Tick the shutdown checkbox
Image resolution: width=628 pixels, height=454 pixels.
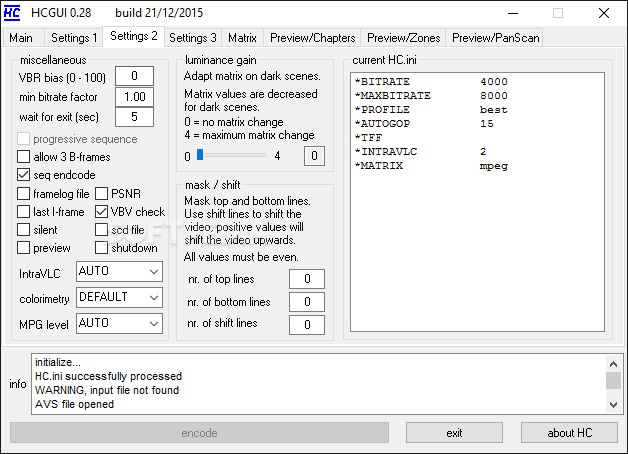[x=101, y=248]
